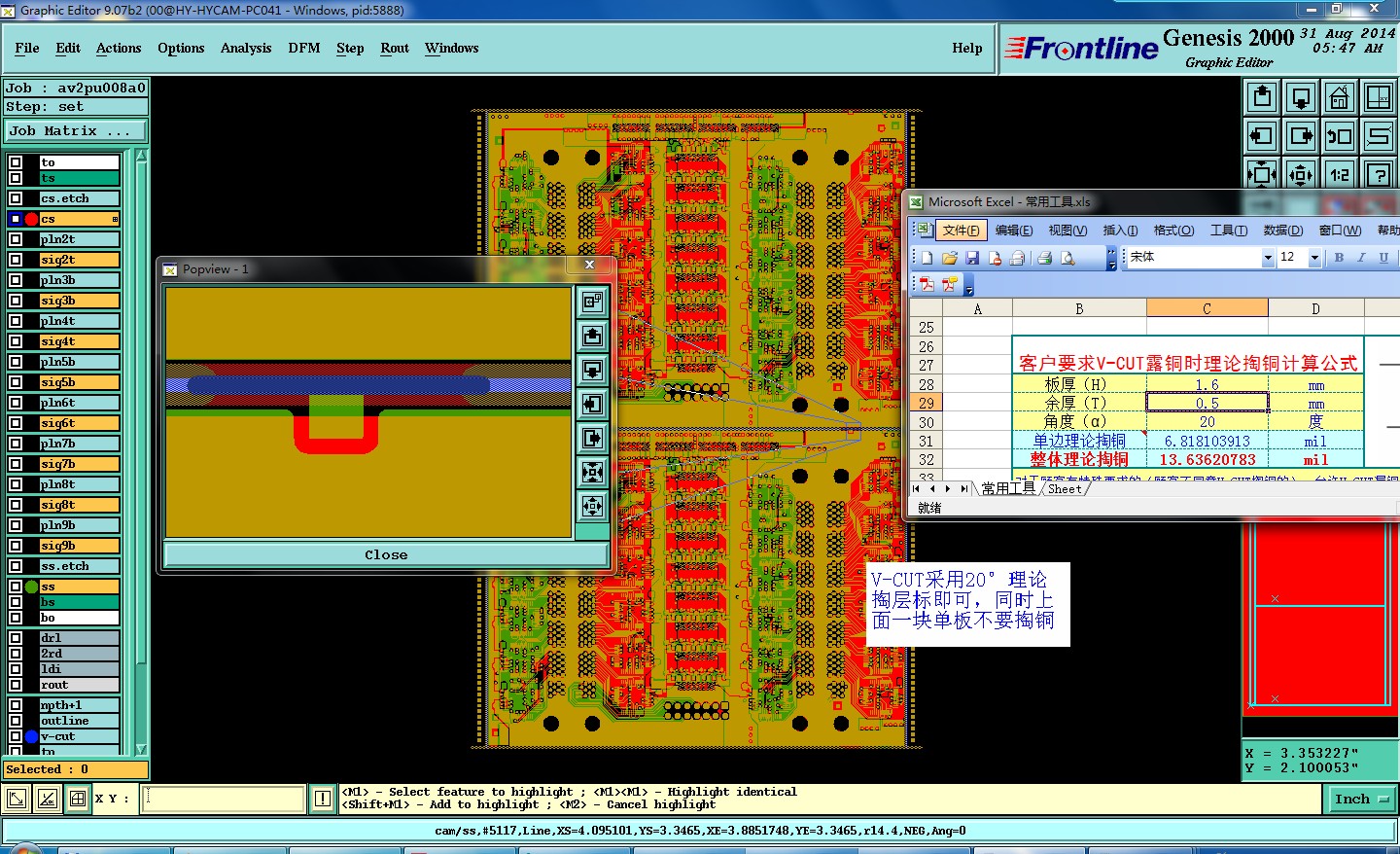Pan view down in main editor toolbar
The image size is (1400, 854).
(x=1301, y=97)
